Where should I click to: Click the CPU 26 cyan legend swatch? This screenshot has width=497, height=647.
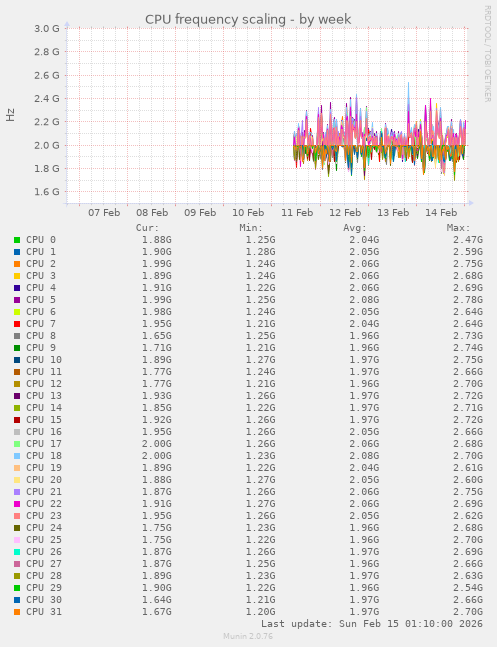point(17,552)
